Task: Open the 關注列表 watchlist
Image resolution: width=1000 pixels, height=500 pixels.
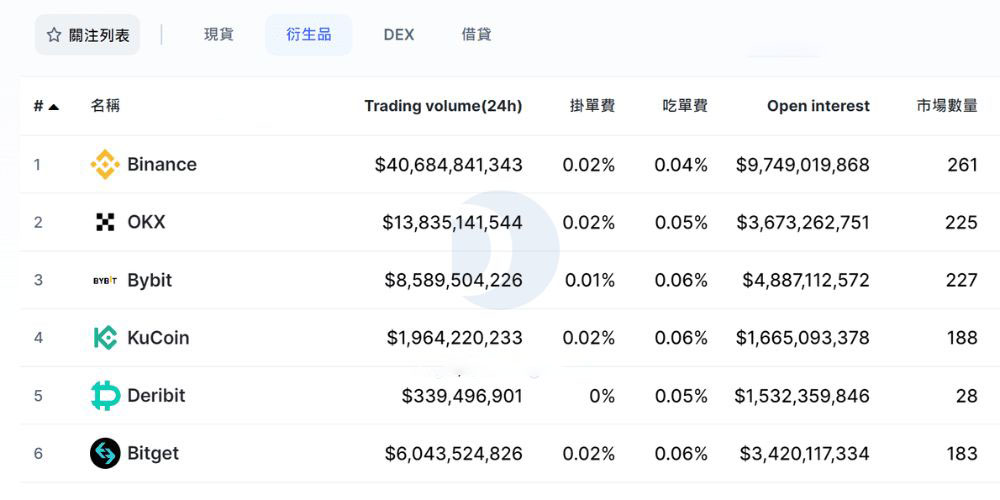Action: (x=87, y=35)
